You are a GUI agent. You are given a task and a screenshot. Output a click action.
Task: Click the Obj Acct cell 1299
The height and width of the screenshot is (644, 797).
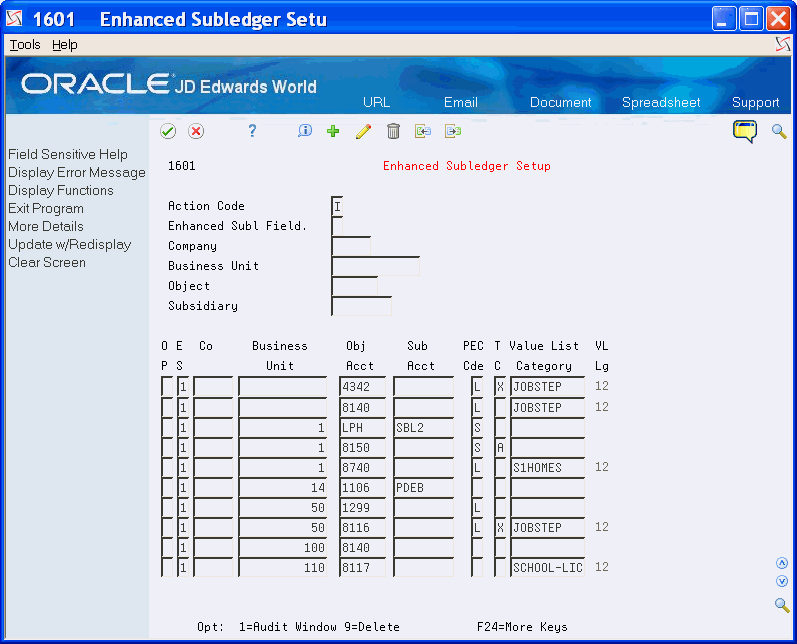362,507
